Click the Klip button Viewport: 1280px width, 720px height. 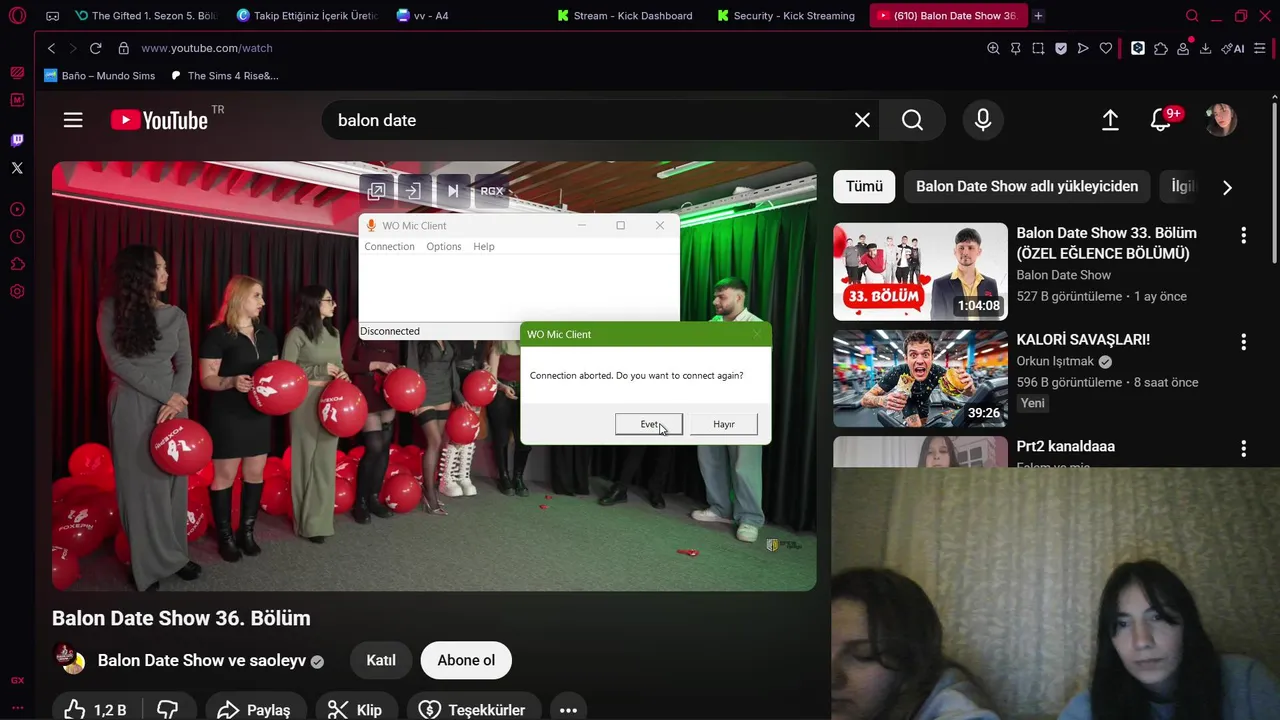click(x=356, y=710)
